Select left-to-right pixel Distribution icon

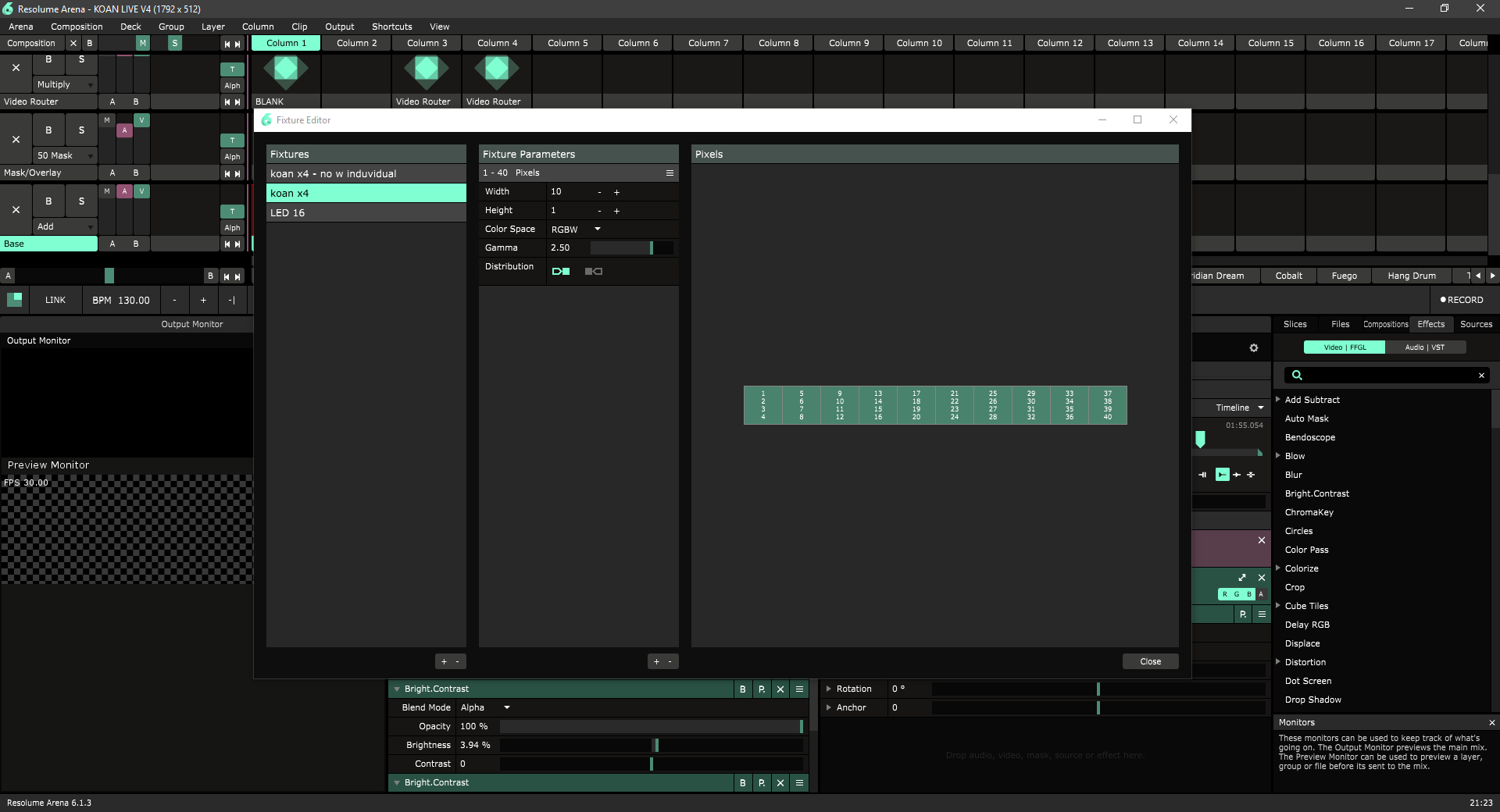(x=560, y=272)
